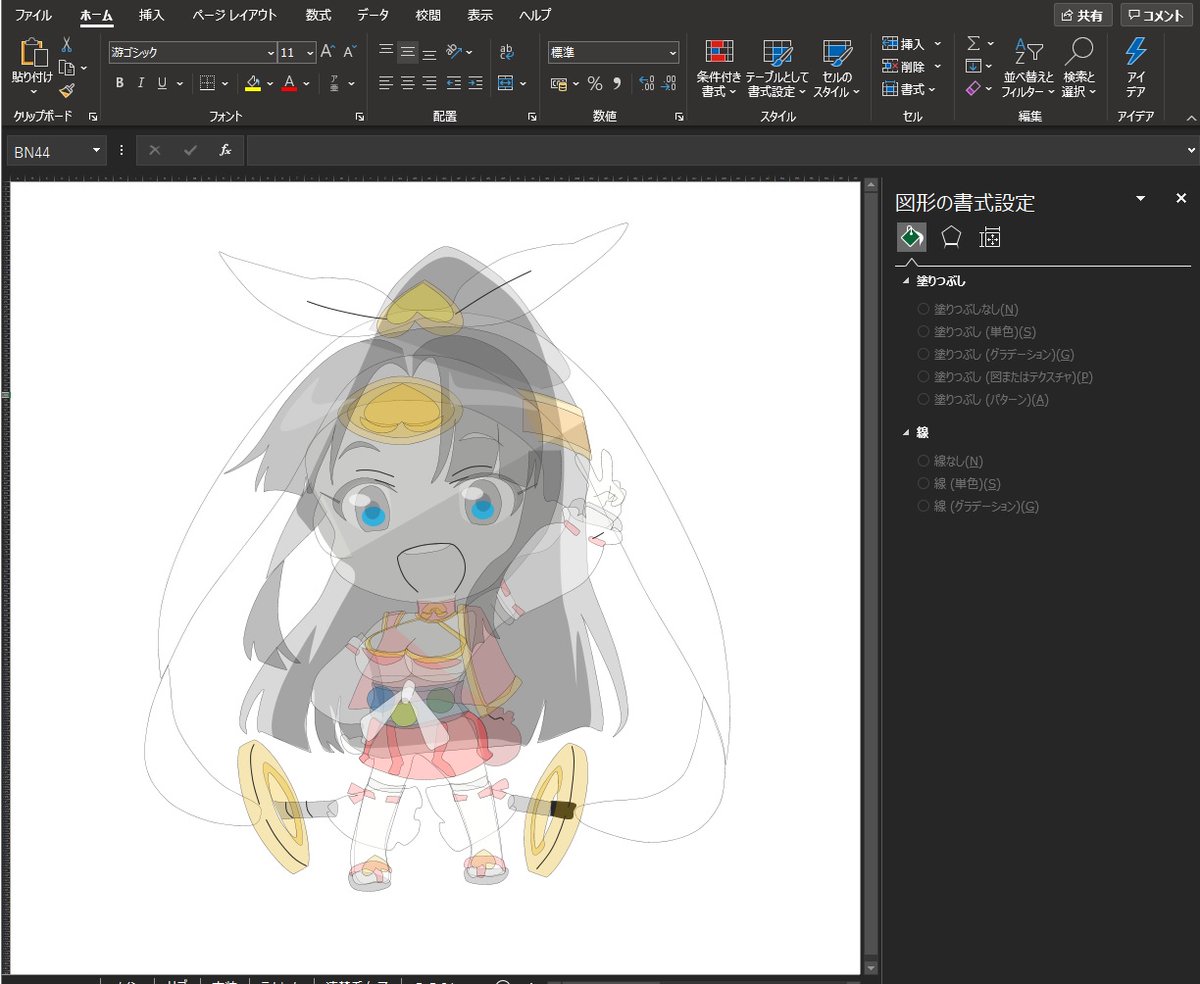Switch to the ページ レイアウト tab

(x=235, y=15)
